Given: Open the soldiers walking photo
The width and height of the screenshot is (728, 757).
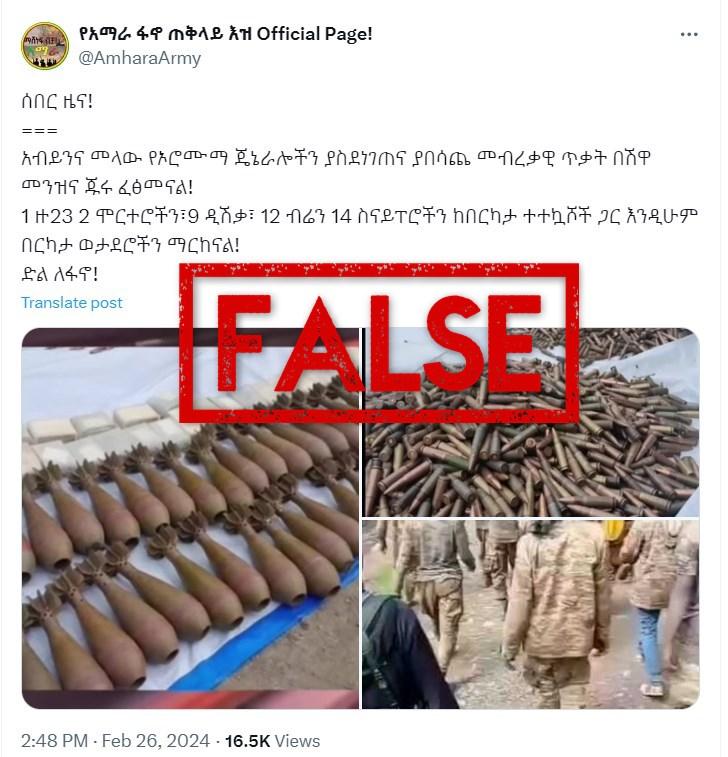Looking at the screenshot, I should coord(531,614).
